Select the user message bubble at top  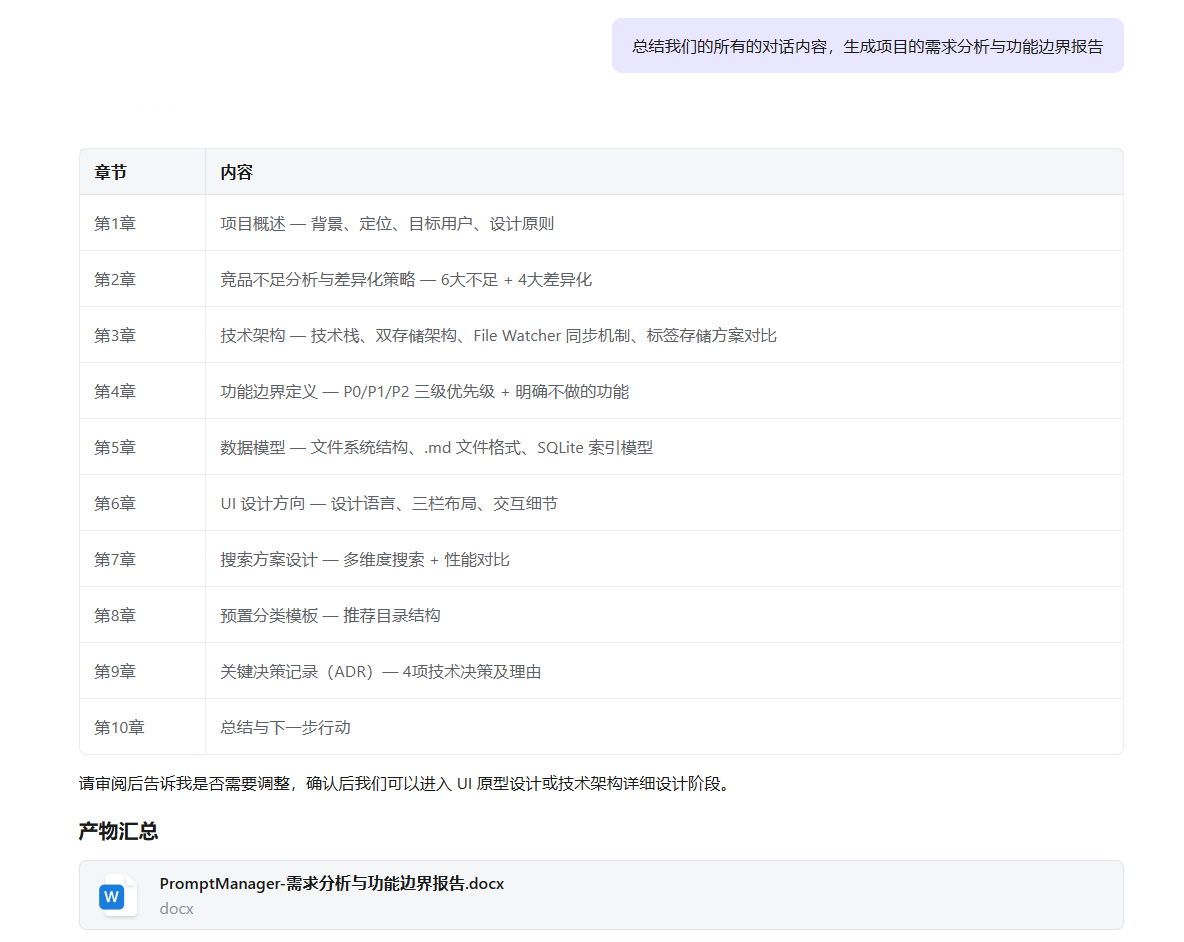point(867,46)
